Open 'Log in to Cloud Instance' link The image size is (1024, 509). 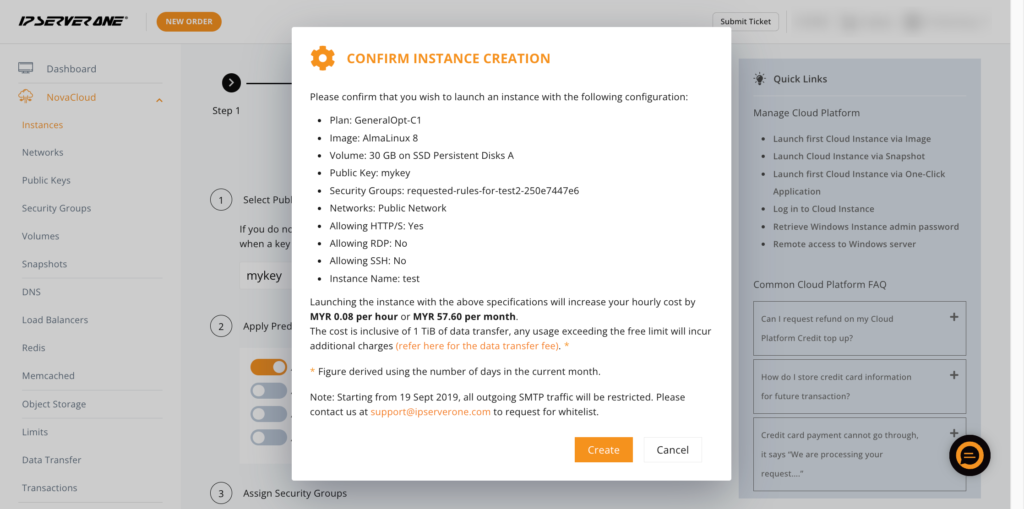pos(824,209)
